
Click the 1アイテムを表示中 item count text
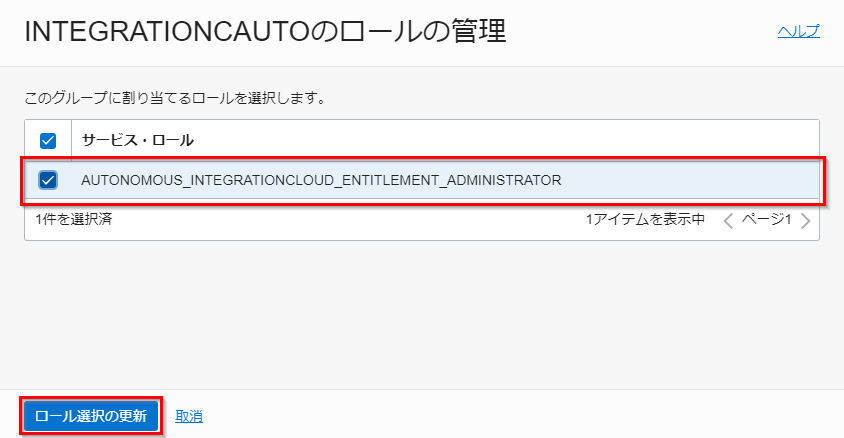point(645,220)
